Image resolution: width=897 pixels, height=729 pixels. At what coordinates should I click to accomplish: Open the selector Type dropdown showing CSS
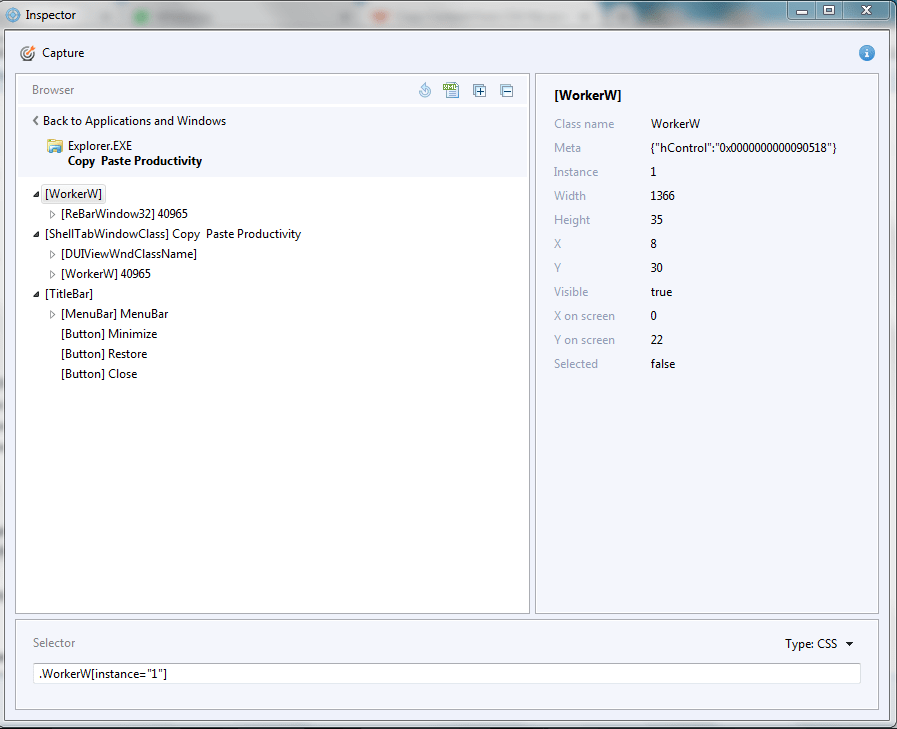coord(820,644)
